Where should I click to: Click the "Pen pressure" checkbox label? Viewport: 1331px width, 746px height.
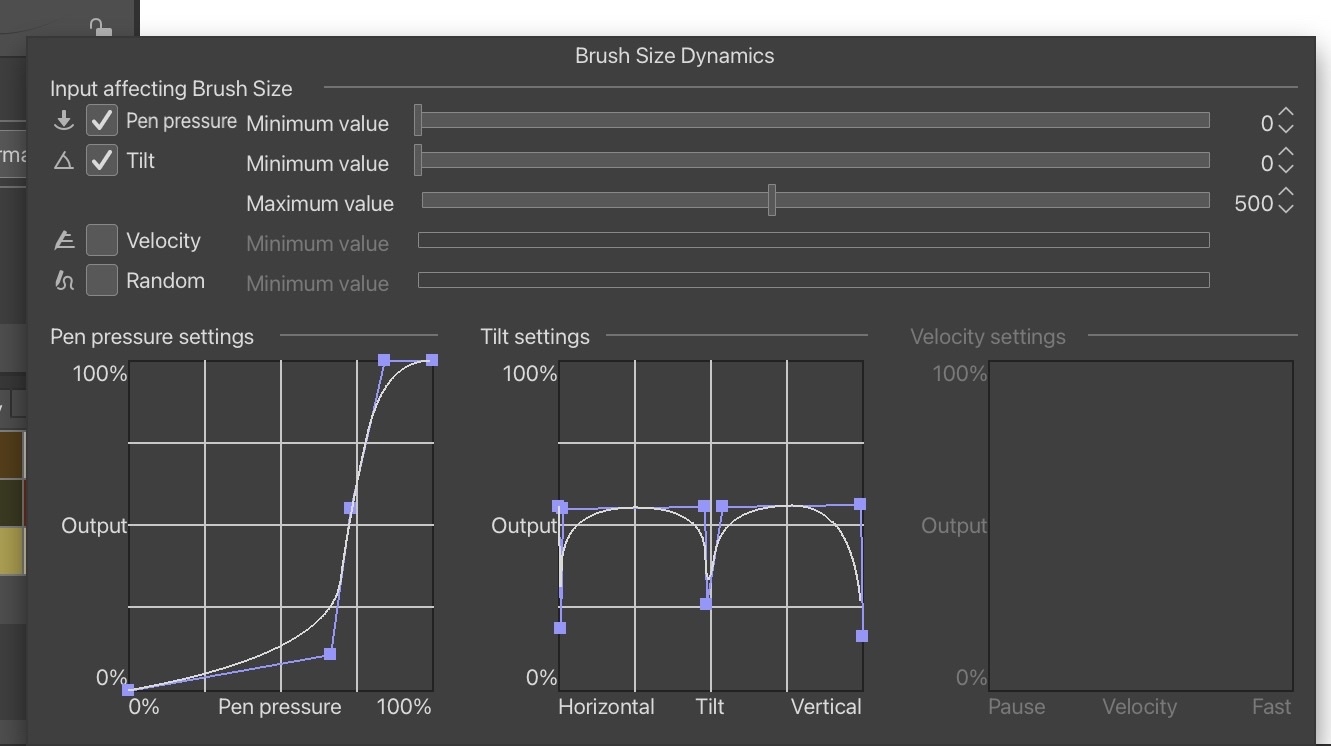[181, 121]
